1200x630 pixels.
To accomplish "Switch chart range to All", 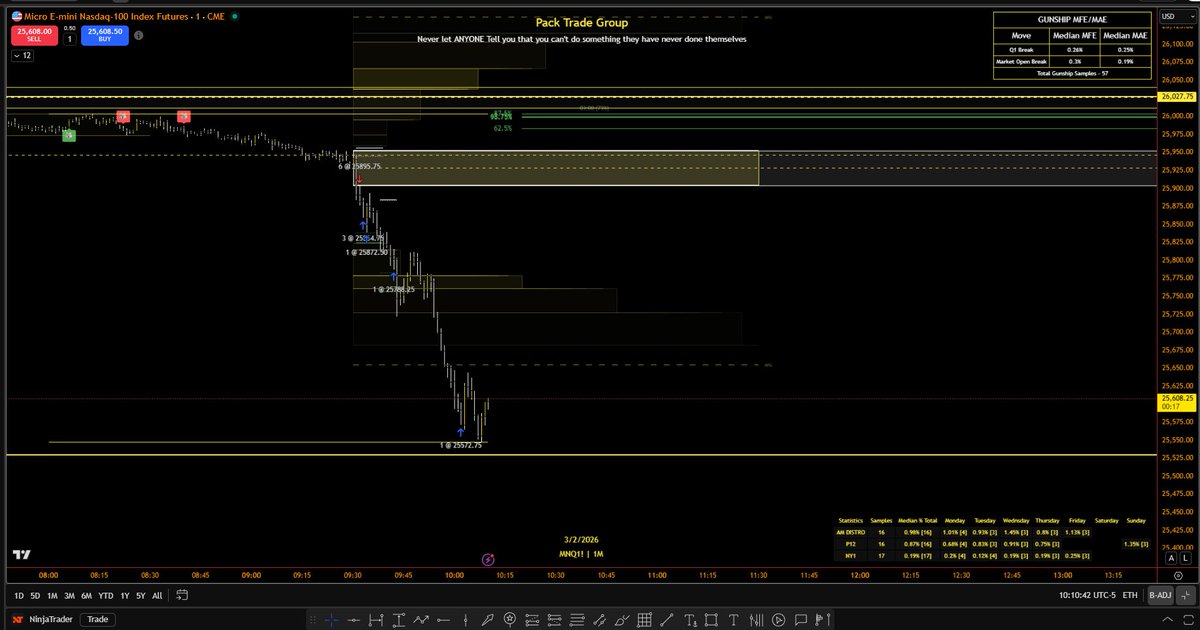I will click(157, 595).
